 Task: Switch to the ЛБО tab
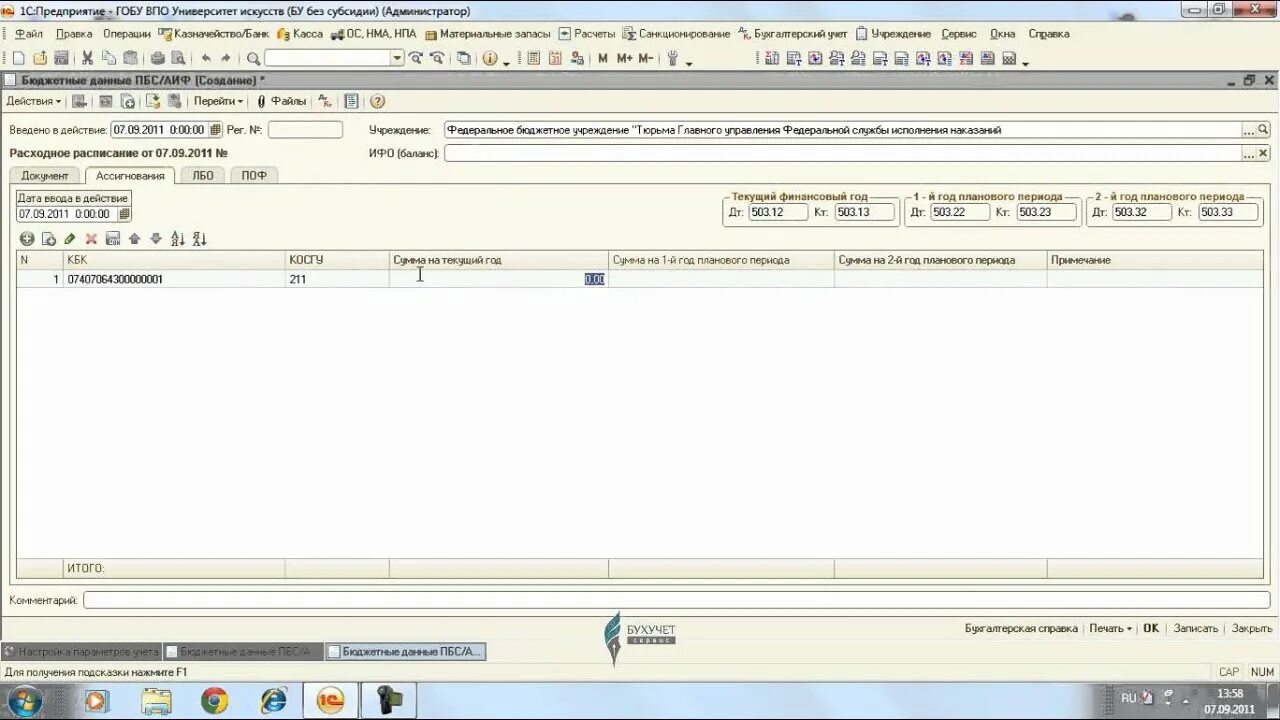(x=203, y=175)
